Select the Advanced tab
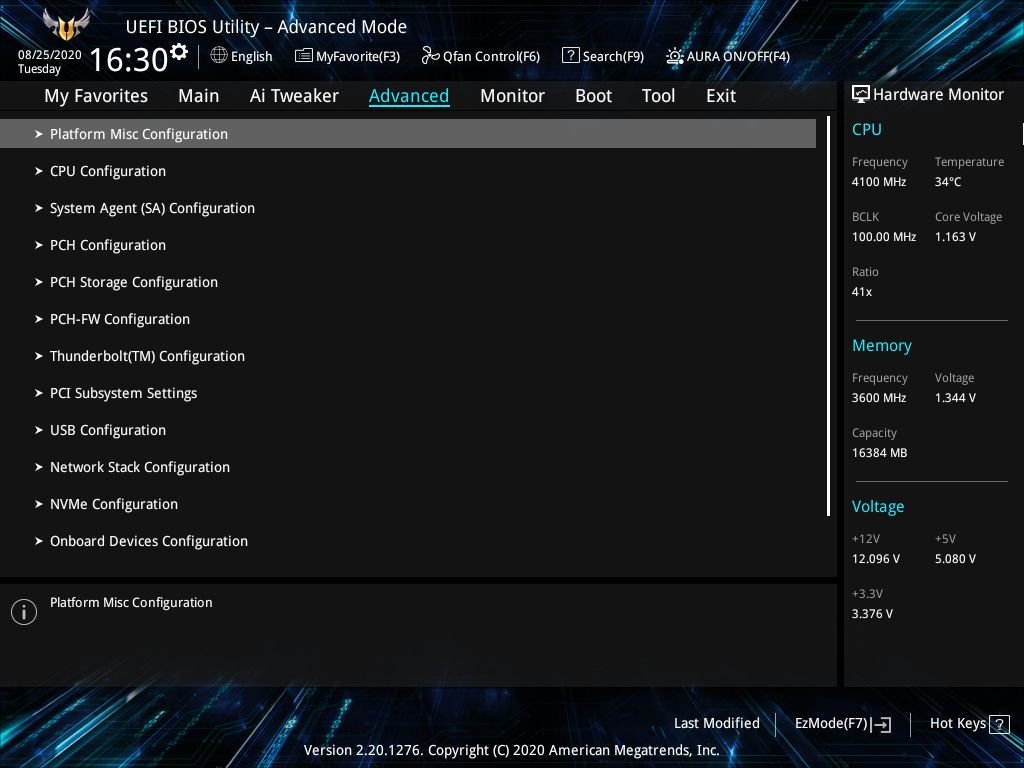 [409, 96]
